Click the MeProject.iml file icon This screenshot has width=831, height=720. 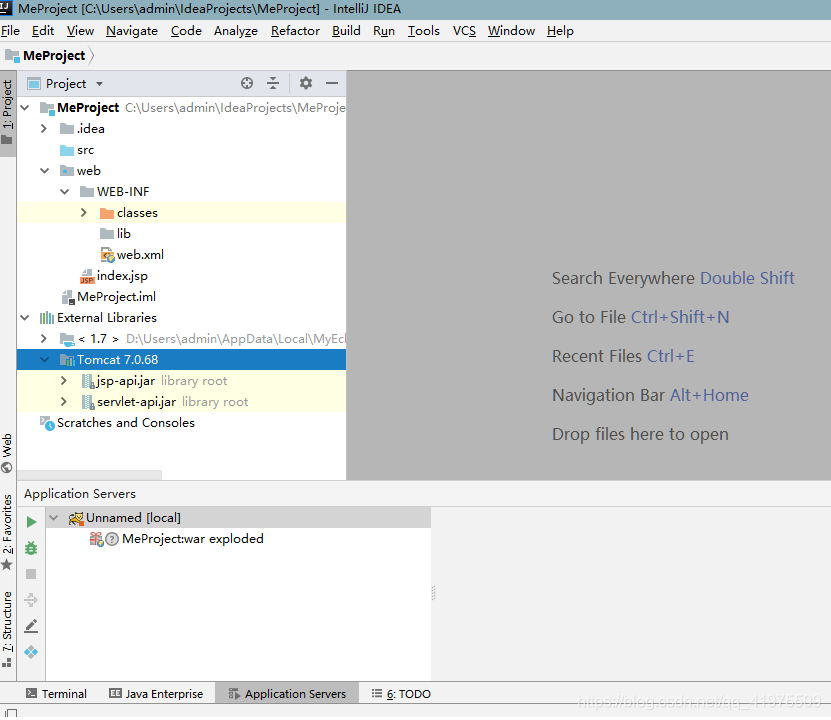[x=68, y=297]
